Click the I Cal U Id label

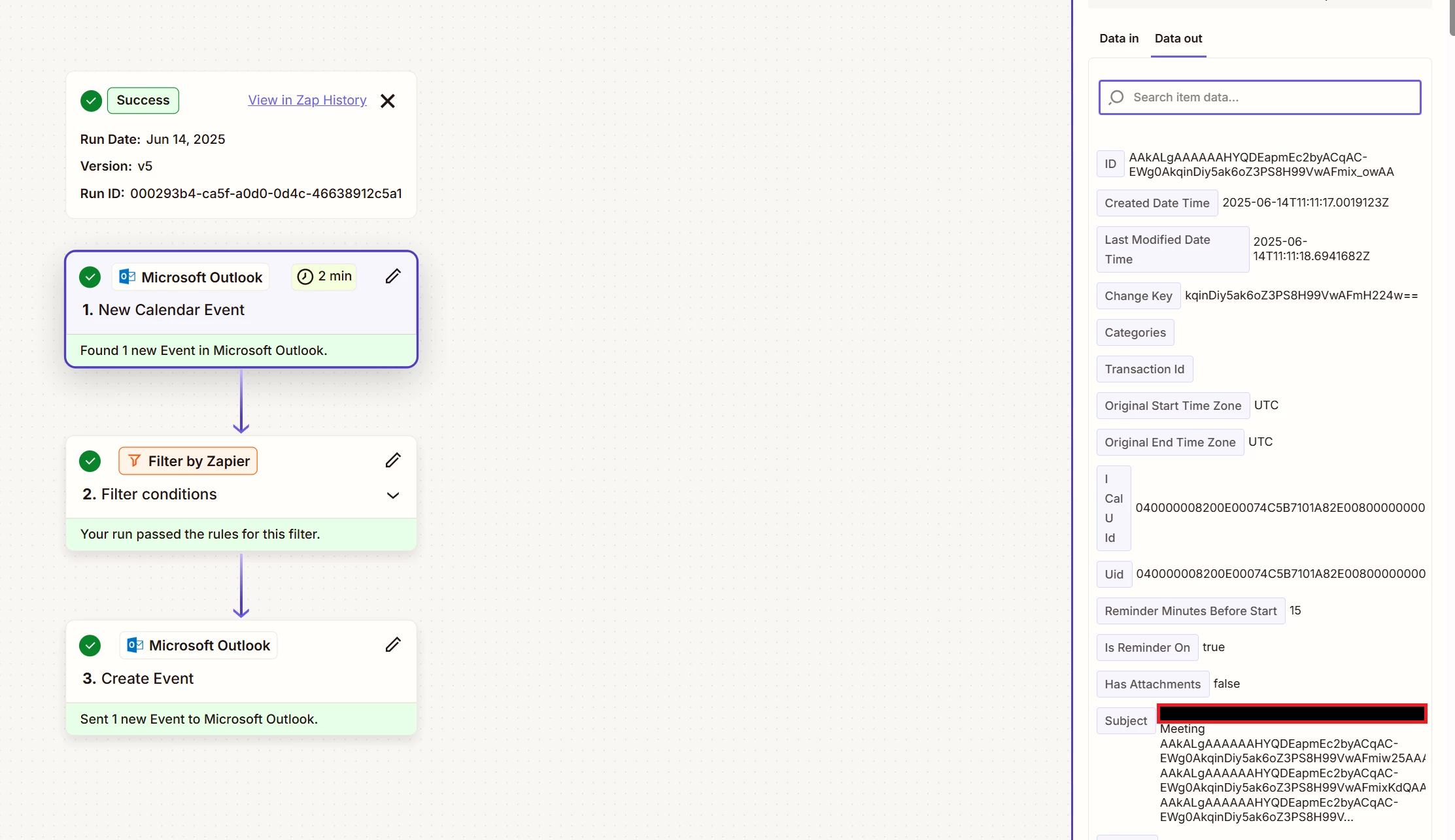point(1114,509)
